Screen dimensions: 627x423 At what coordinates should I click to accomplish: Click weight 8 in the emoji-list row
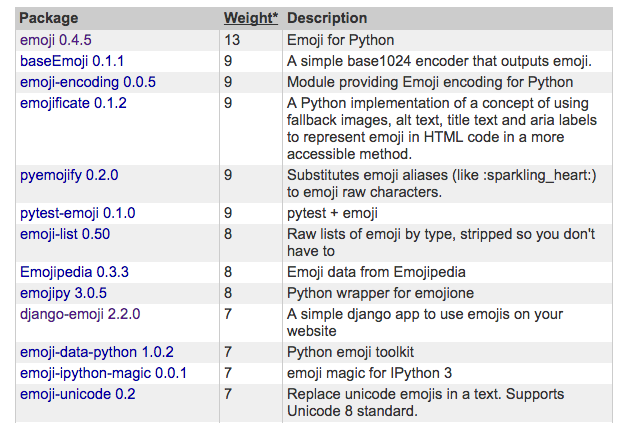228,234
